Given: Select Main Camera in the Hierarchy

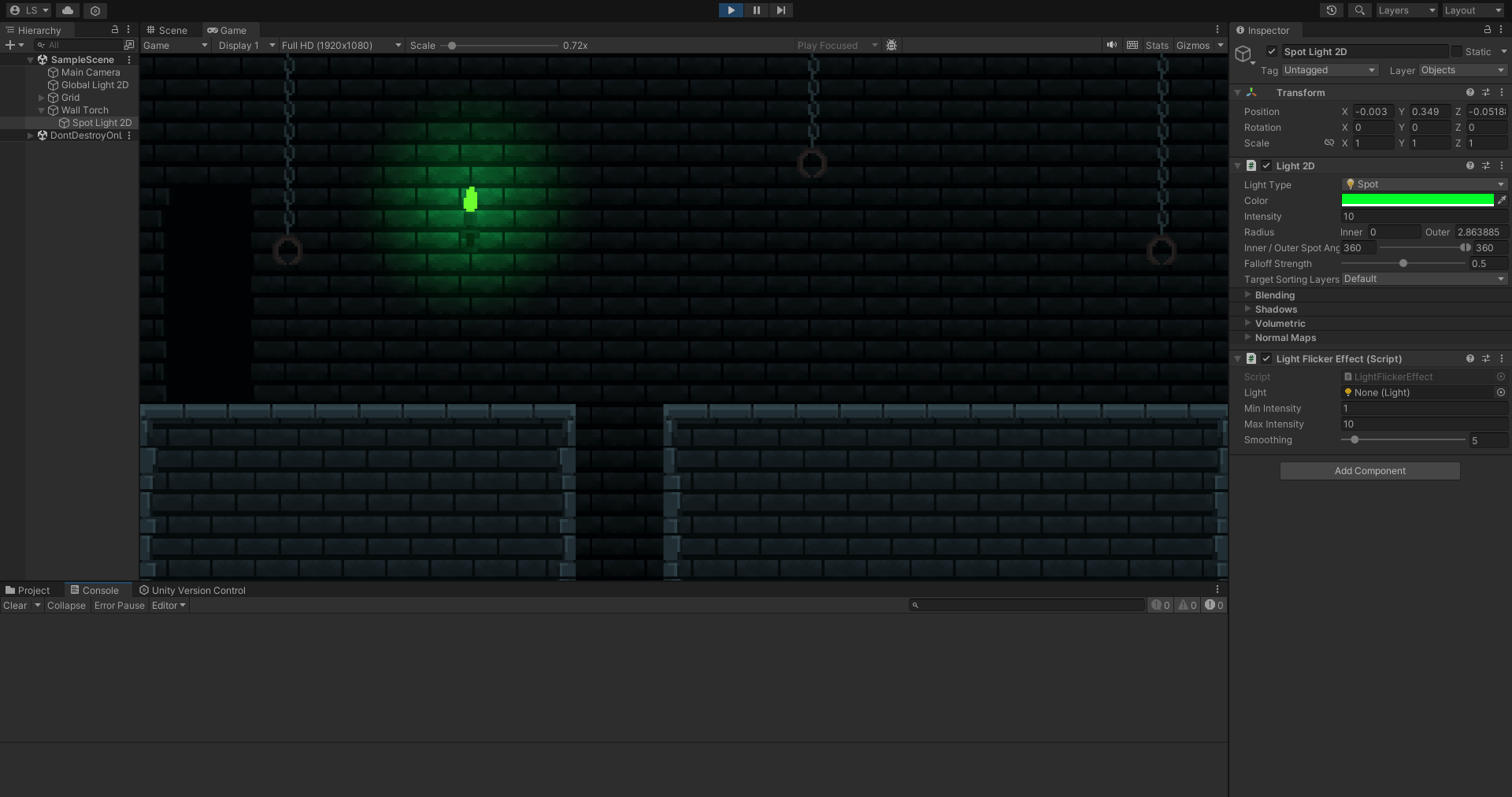Looking at the screenshot, I should tap(91, 72).
